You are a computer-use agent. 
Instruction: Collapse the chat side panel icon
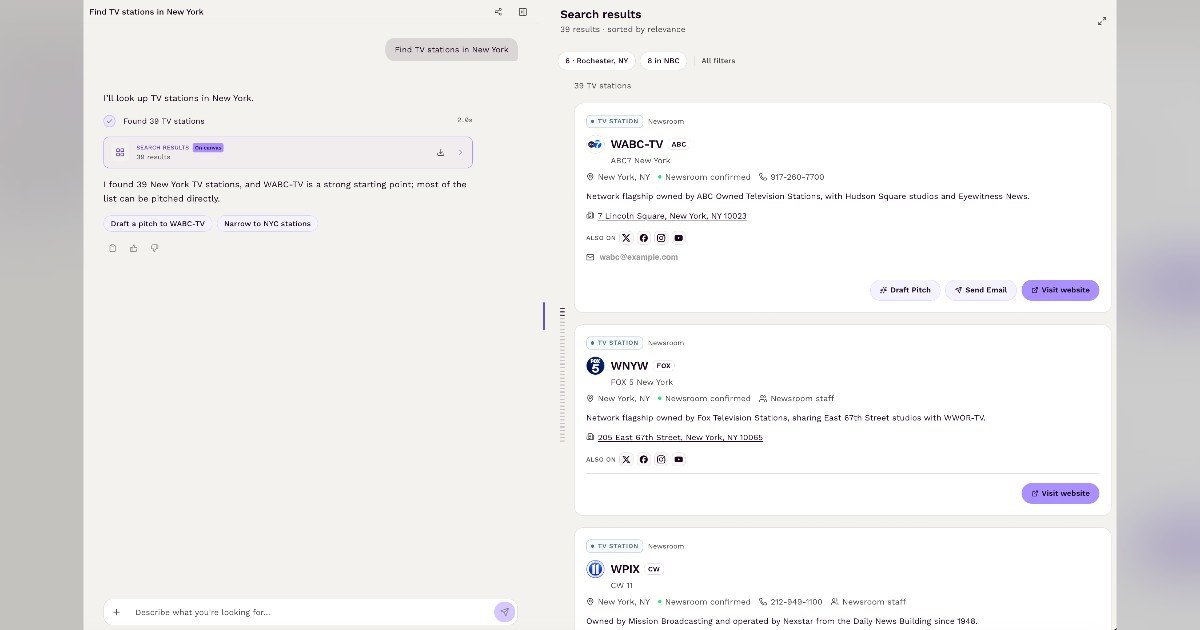tap(522, 12)
